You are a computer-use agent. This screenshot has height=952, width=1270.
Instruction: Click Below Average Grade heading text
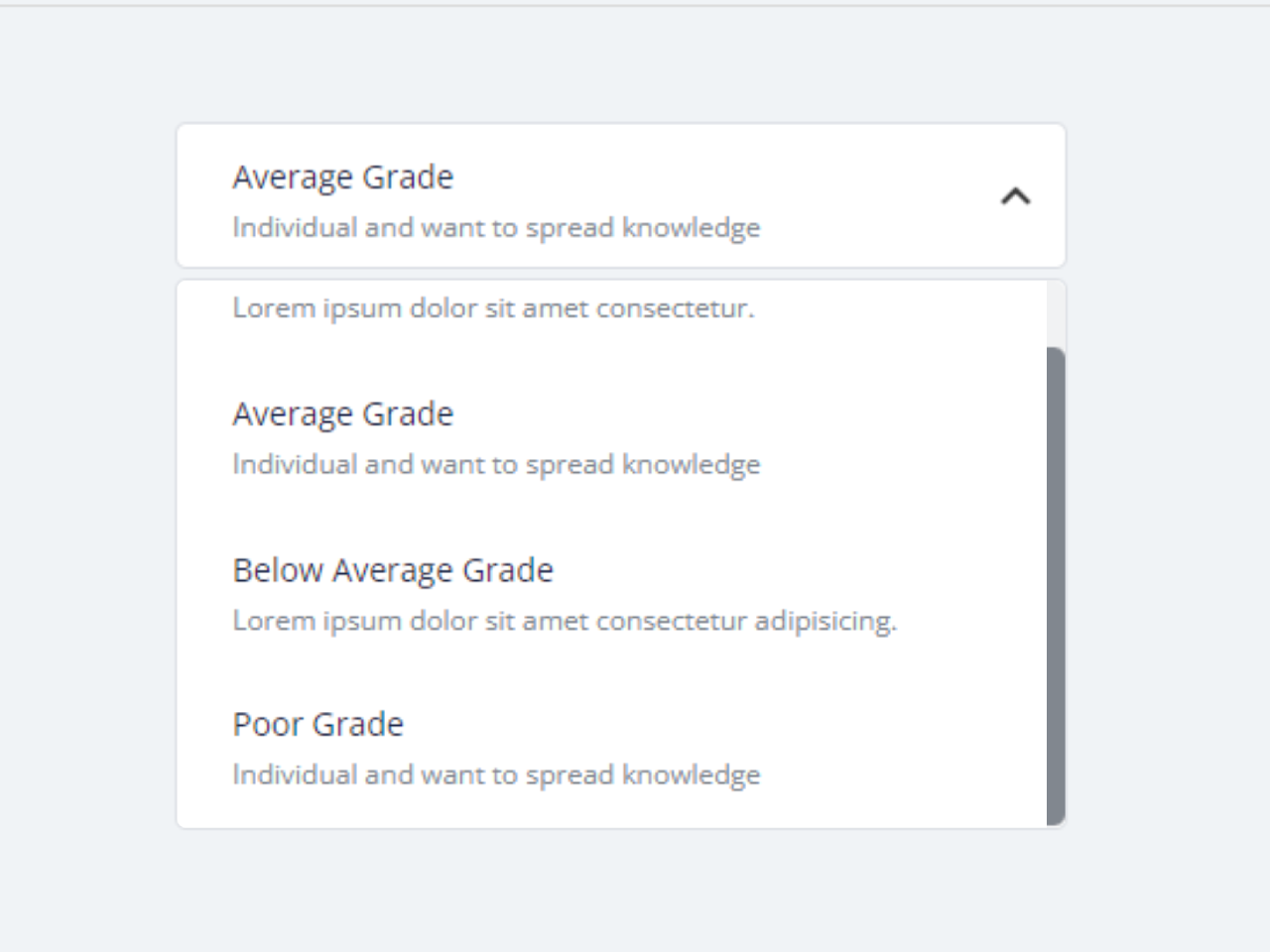pyautogui.click(x=393, y=570)
